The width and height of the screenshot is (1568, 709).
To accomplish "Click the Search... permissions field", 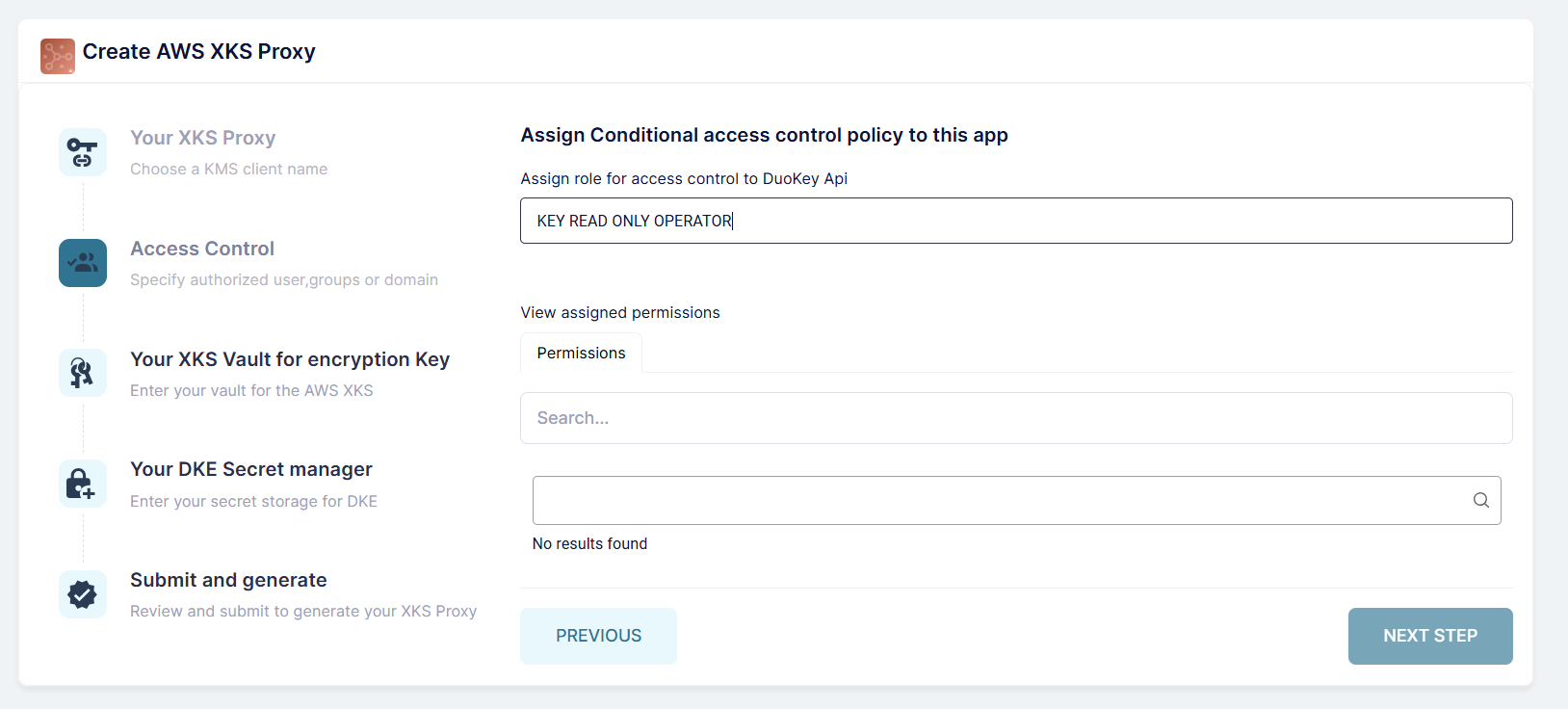I will tap(1016, 418).
